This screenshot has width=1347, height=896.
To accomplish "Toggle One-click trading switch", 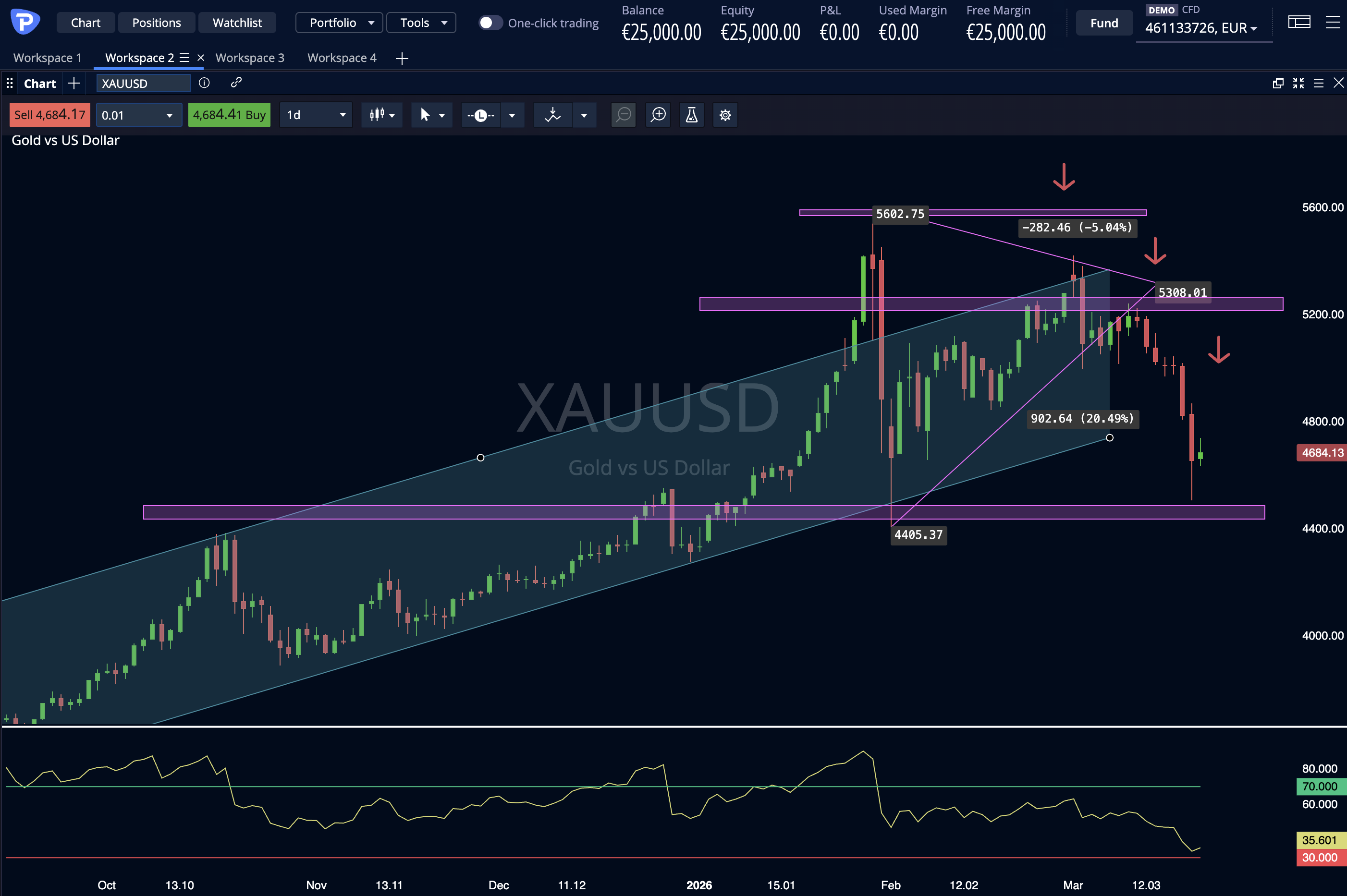I will 490,23.
